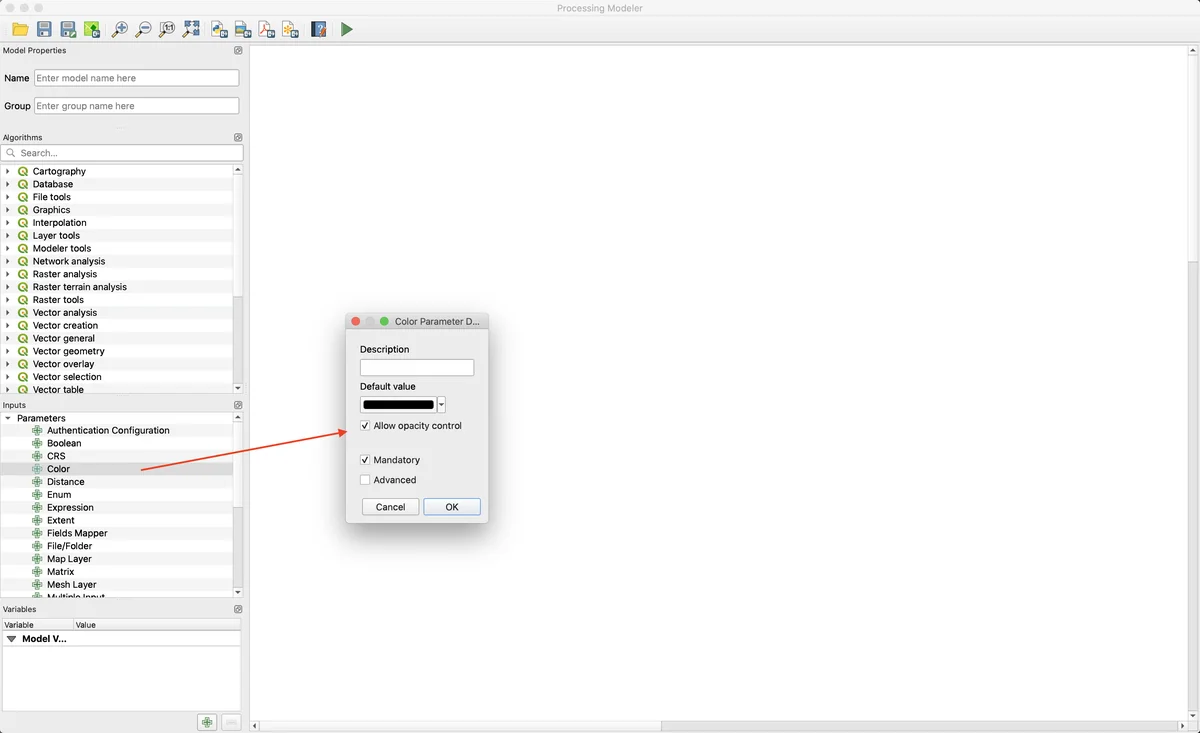Uncheck Allow opacity control checkbox
The height and width of the screenshot is (733, 1200).
click(x=365, y=426)
